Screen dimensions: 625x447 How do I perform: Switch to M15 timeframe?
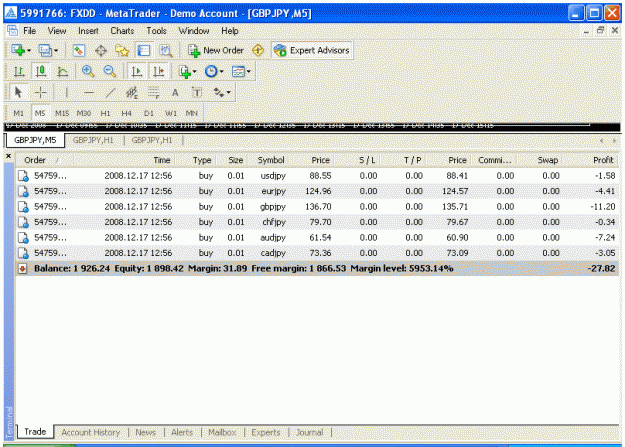coord(62,113)
